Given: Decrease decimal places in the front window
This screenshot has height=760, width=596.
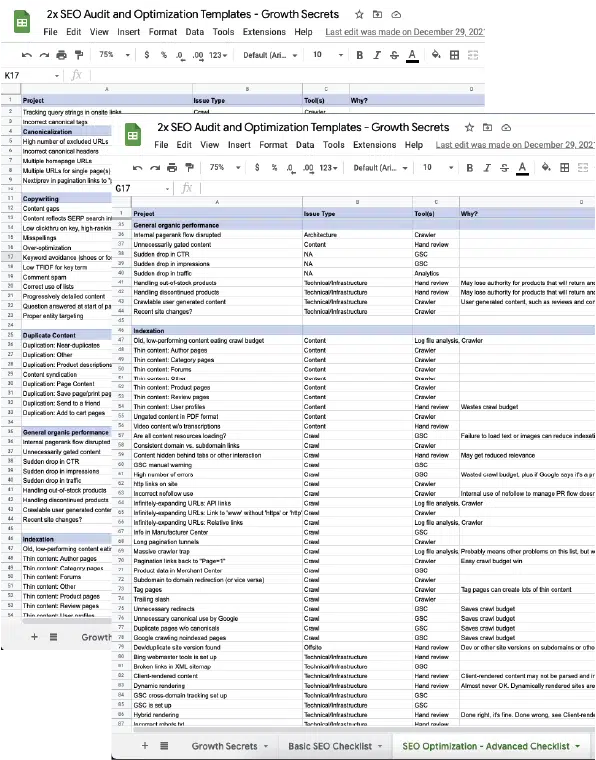Looking at the screenshot, I should pyautogui.click(x=291, y=168).
